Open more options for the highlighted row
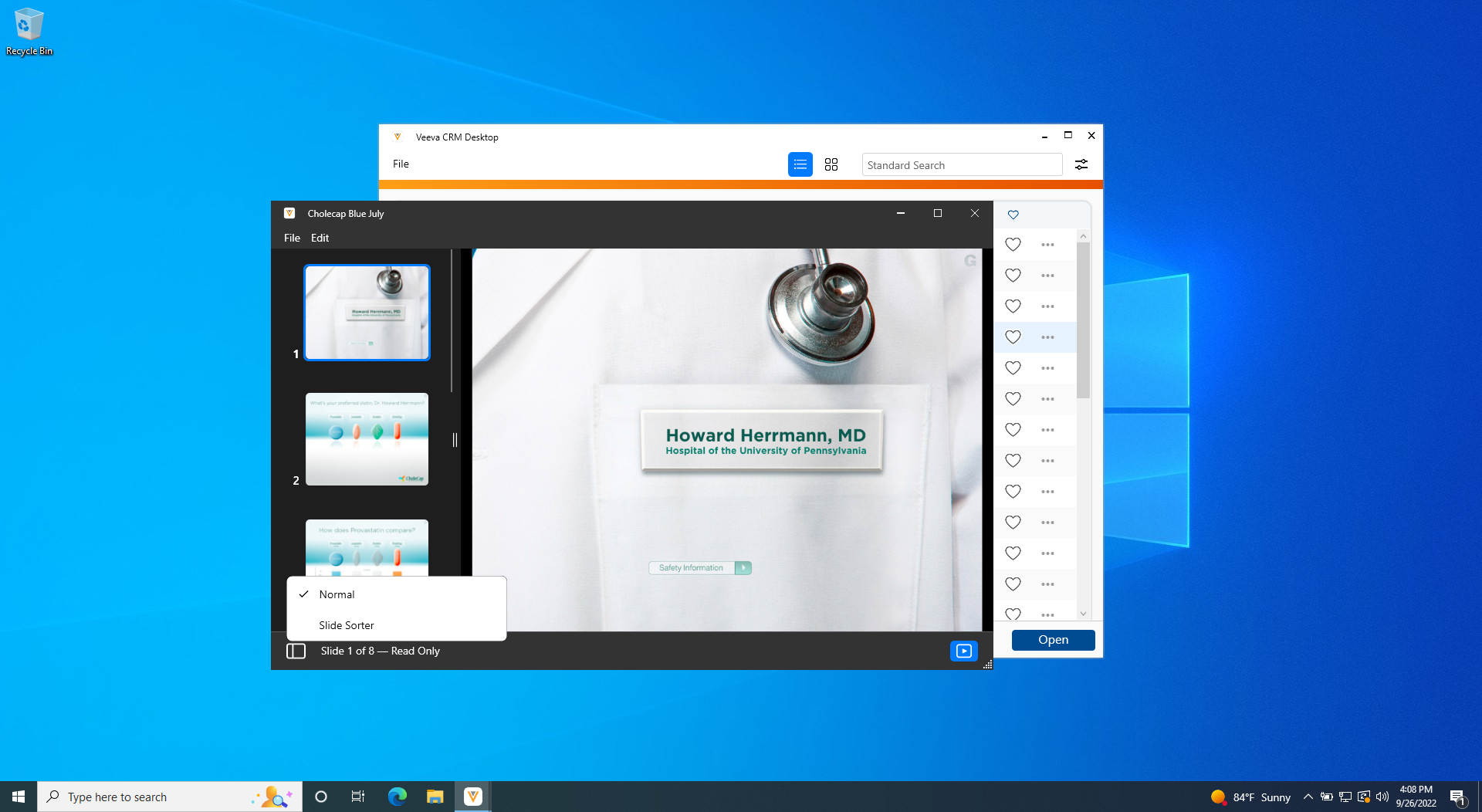This screenshot has width=1482, height=812. point(1047,337)
